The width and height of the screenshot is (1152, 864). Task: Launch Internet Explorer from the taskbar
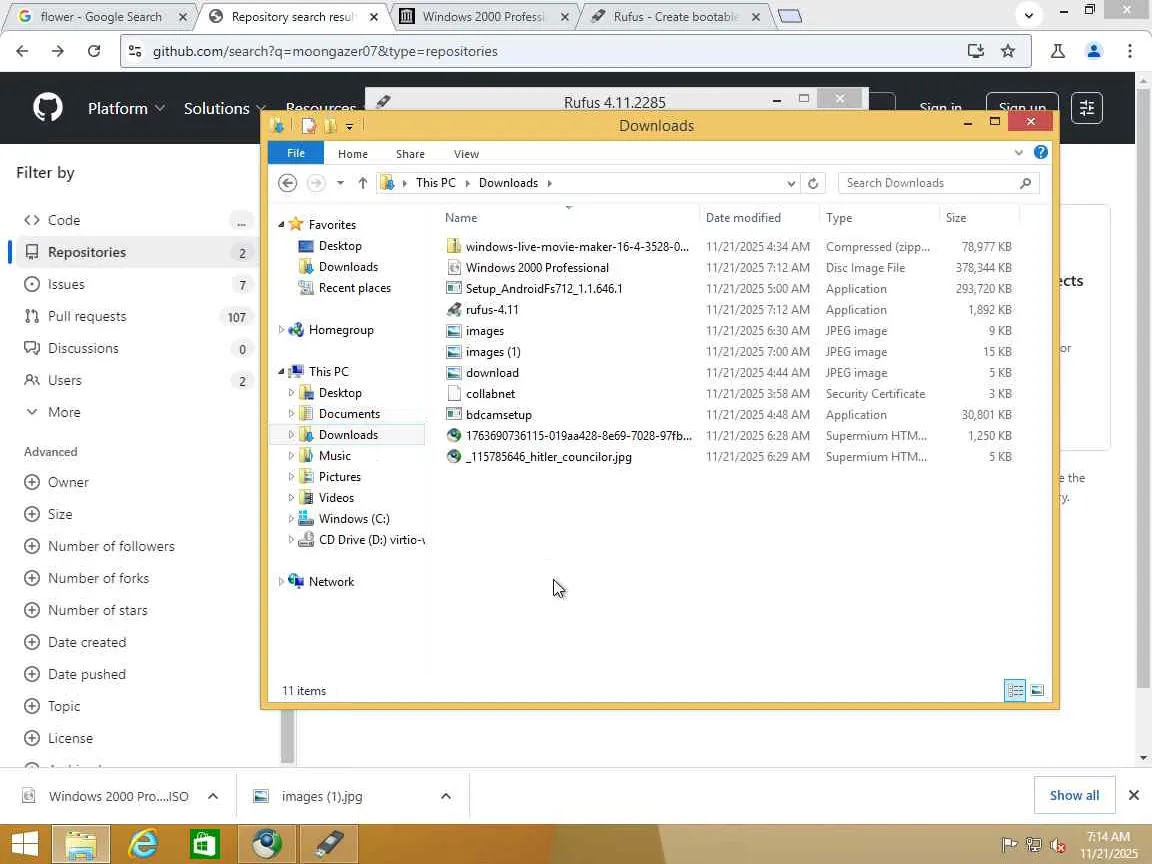click(143, 844)
